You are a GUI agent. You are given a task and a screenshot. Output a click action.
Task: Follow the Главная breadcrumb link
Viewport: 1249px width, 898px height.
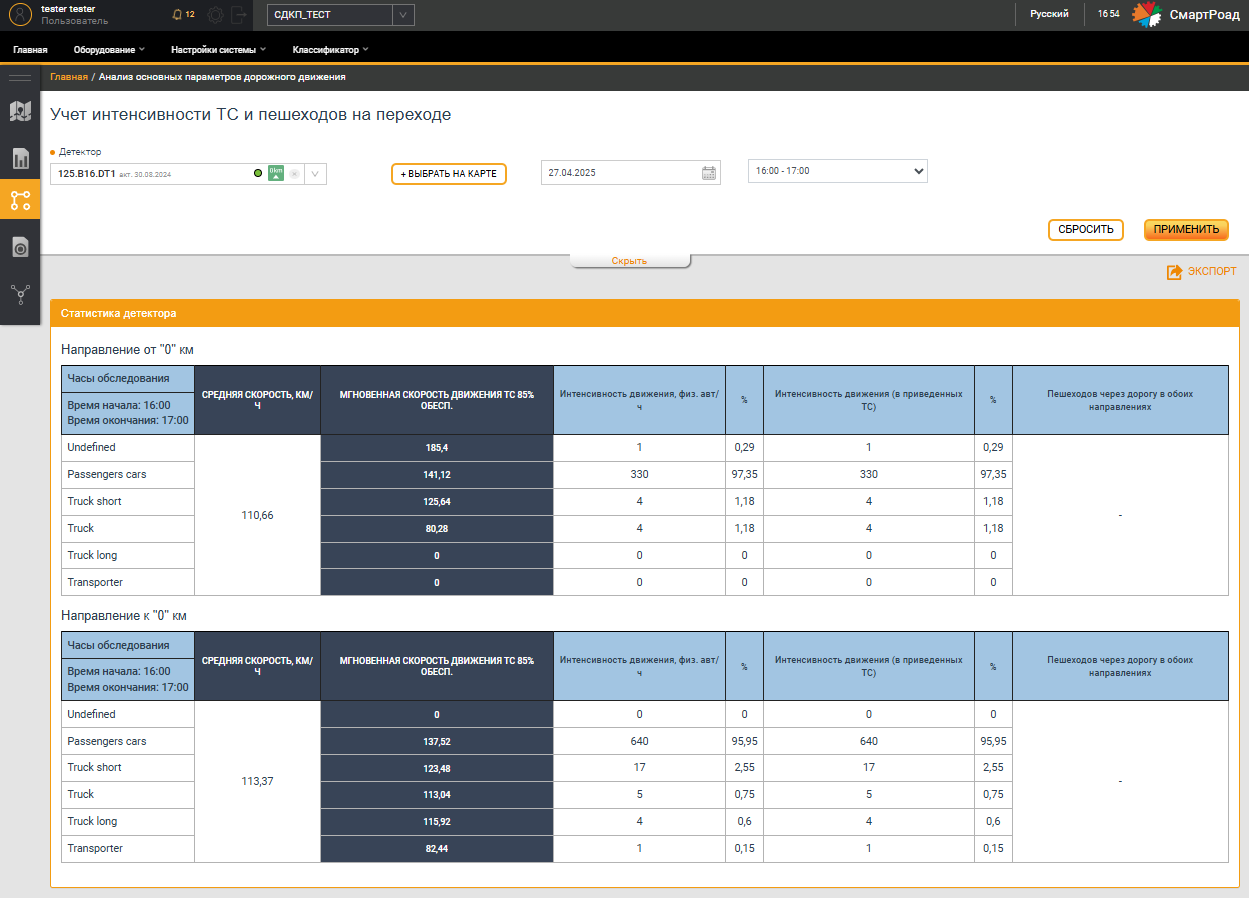(x=69, y=76)
